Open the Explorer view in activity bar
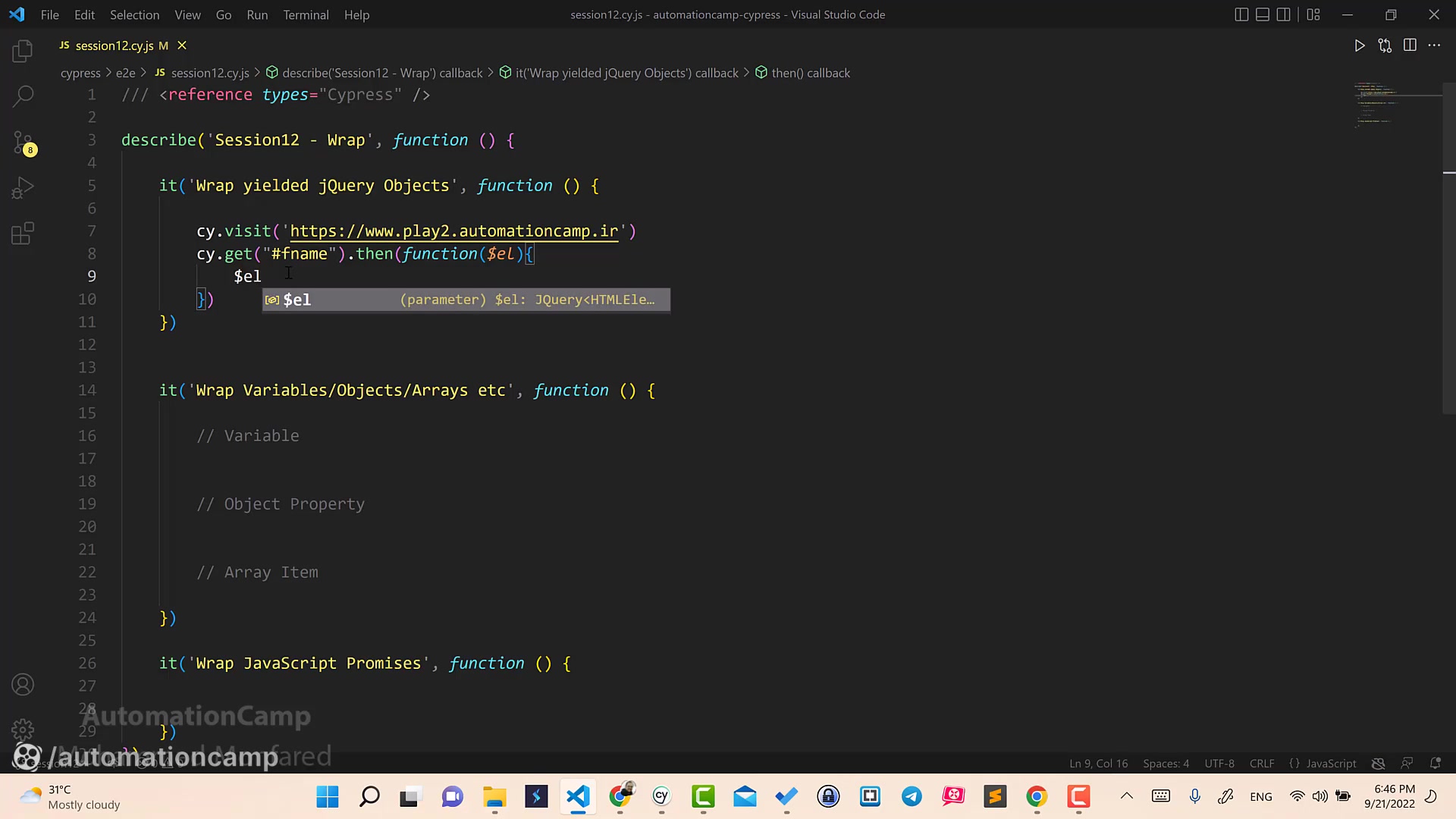The width and height of the screenshot is (1456, 819). pyautogui.click(x=23, y=51)
